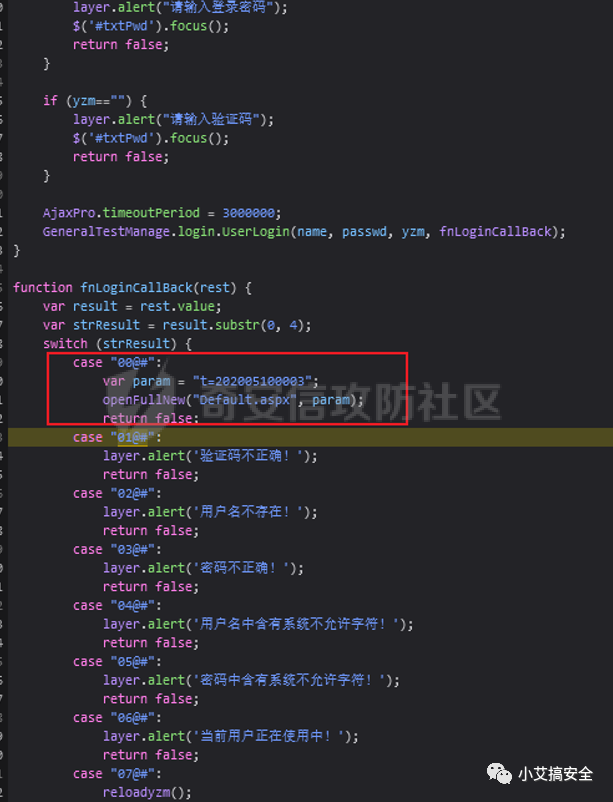
Task: Click the fnLoginCallBack function name in declaration
Action: point(136,287)
